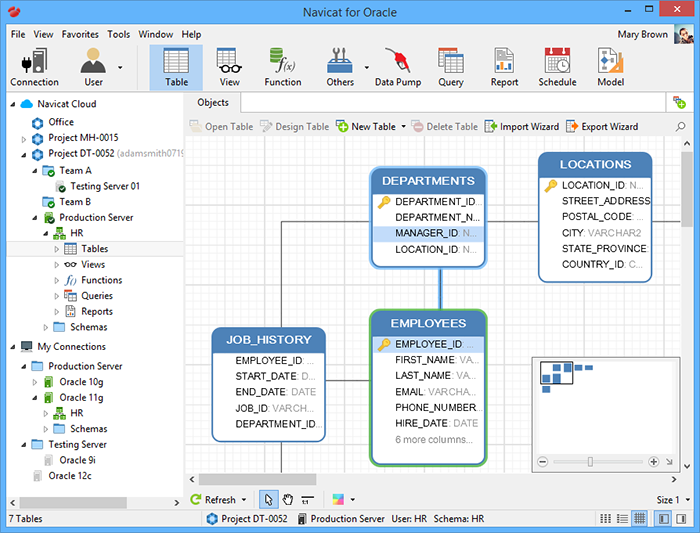Expand the Oracle 10g node
The width and height of the screenshot is (700, 533).
click(35, 382)
